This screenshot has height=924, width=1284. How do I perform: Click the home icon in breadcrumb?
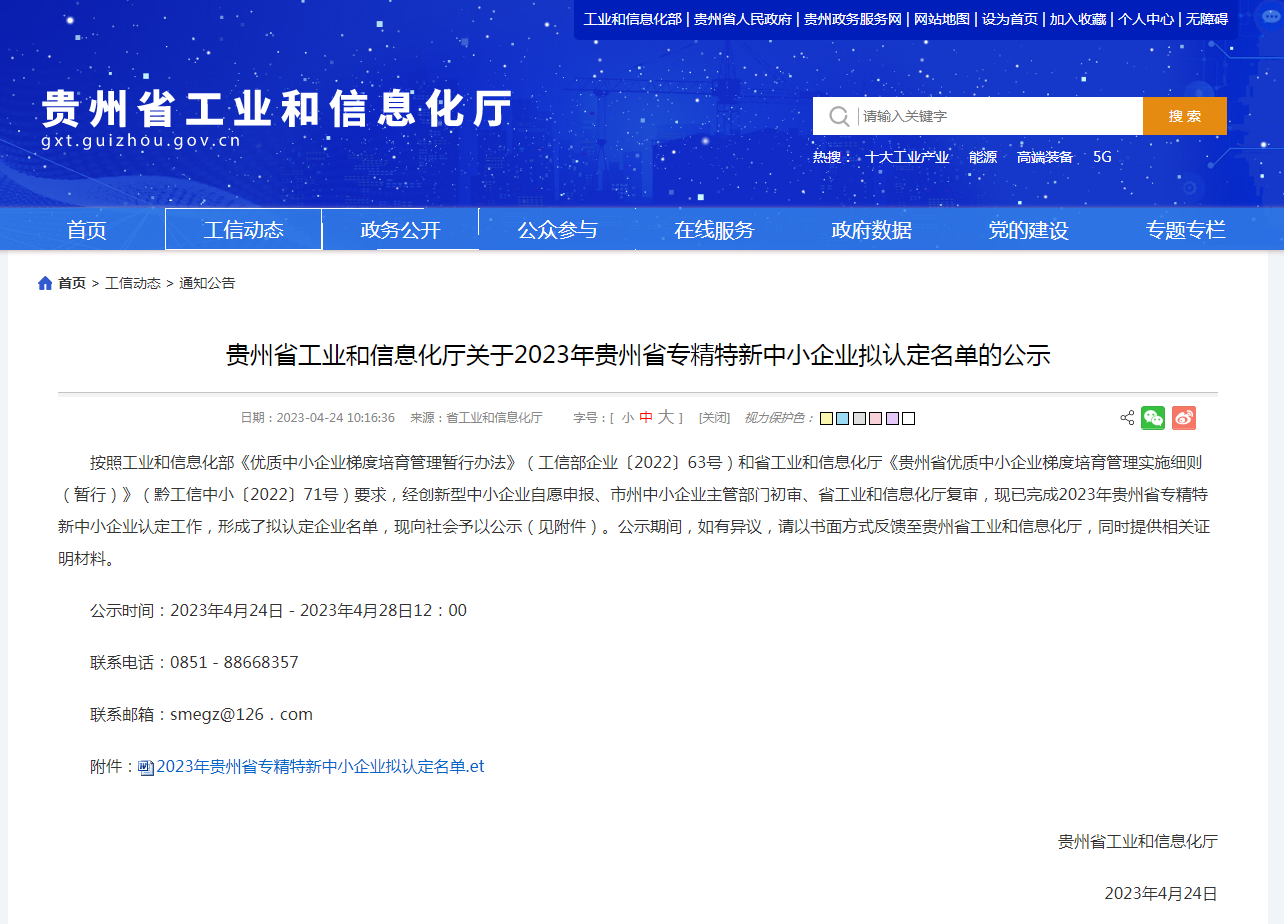point(45,283)
